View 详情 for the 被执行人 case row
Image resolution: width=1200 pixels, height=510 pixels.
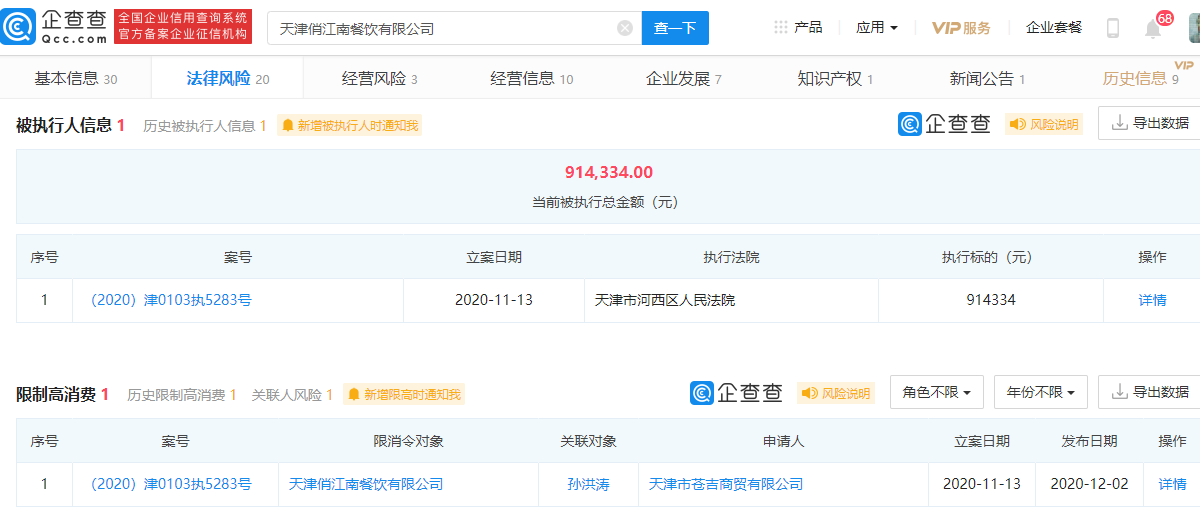[x=1152, y=300]
